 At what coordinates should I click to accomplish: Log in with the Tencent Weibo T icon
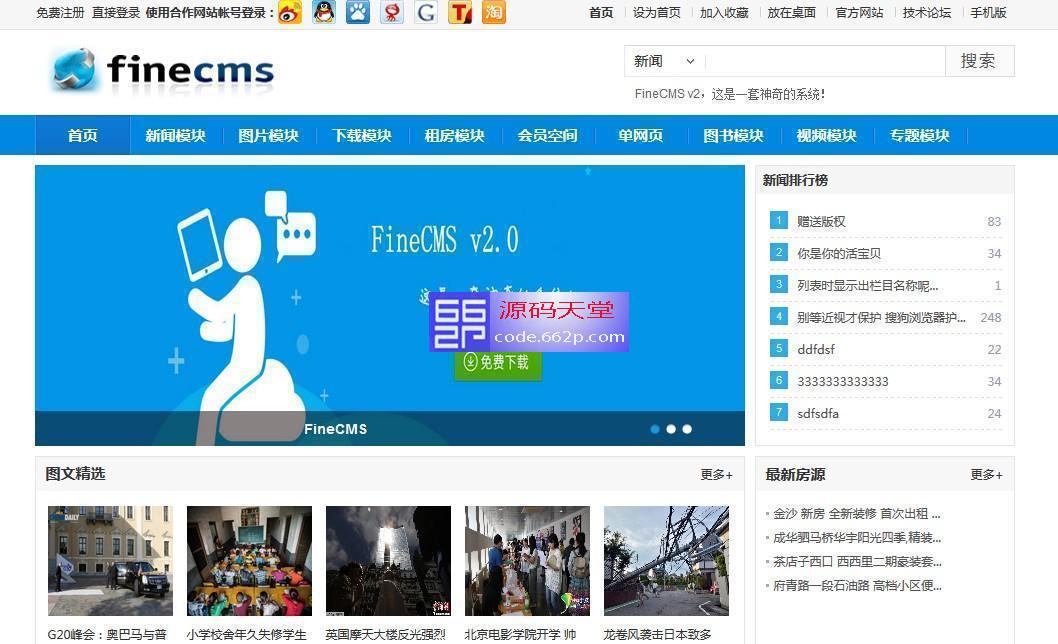click(460, 12)
